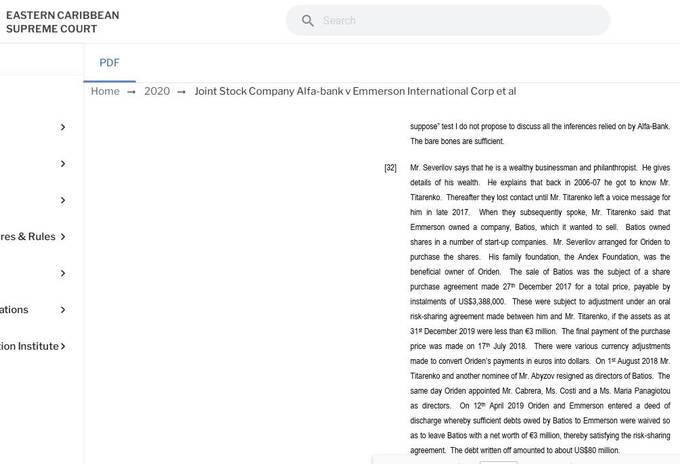Select the PDF tab
Image resolution: width=680 pixels, height=464 pixels.
tap(109, 63)
